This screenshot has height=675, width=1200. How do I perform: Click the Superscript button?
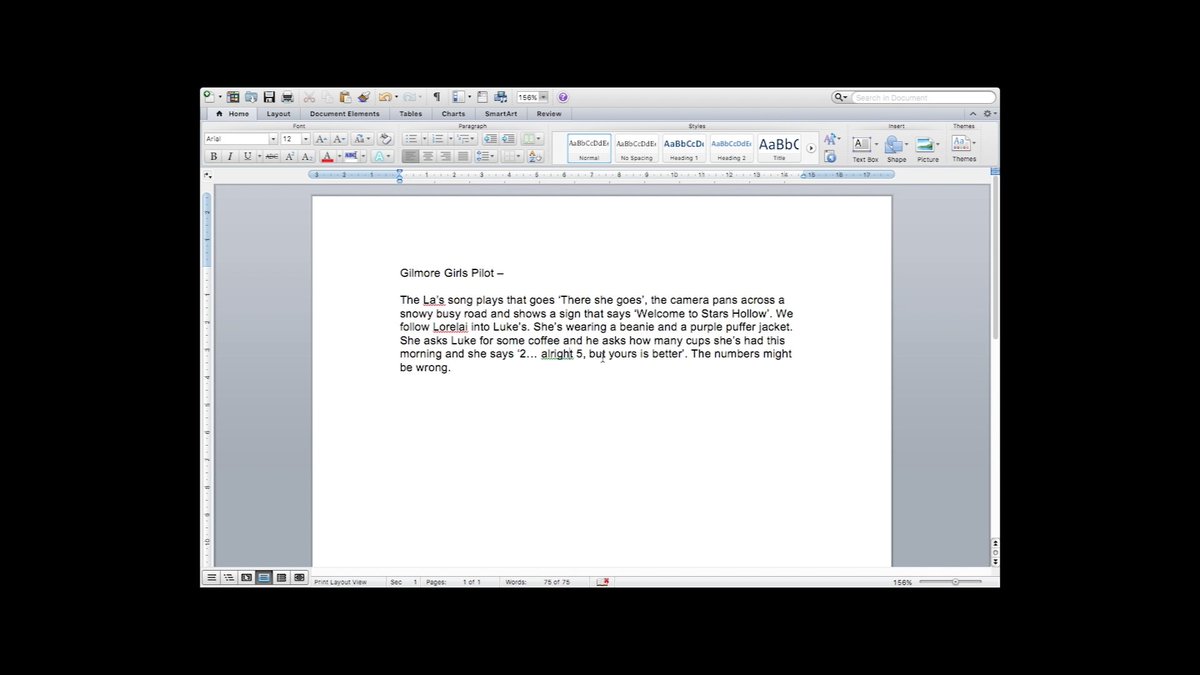290,156
